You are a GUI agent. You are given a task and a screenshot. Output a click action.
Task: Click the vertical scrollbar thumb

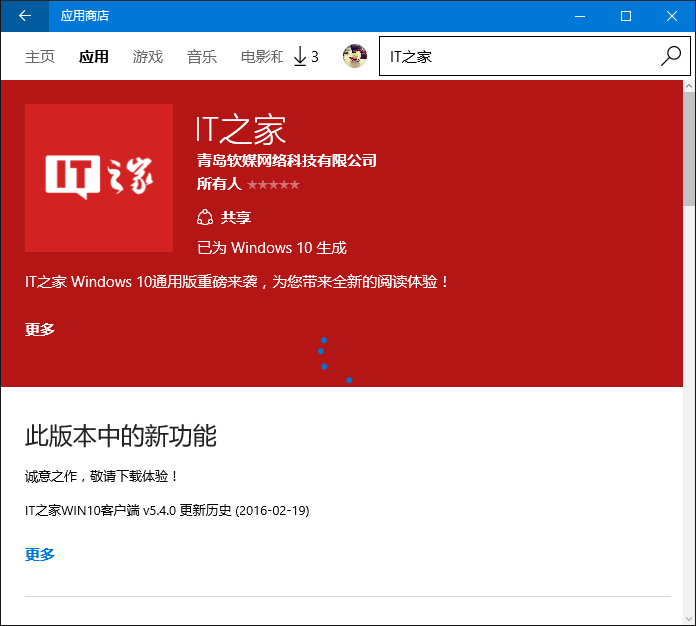(x=689, y=149)
